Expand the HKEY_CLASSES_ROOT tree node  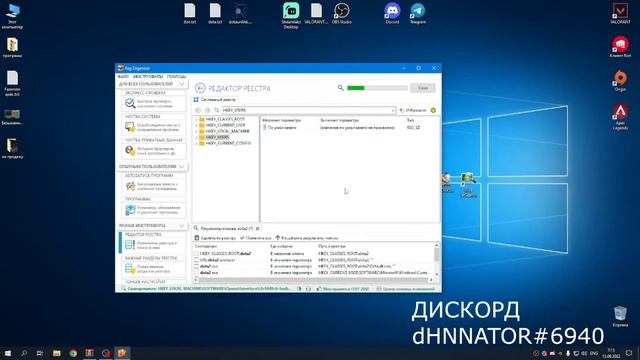click(196, 120)
